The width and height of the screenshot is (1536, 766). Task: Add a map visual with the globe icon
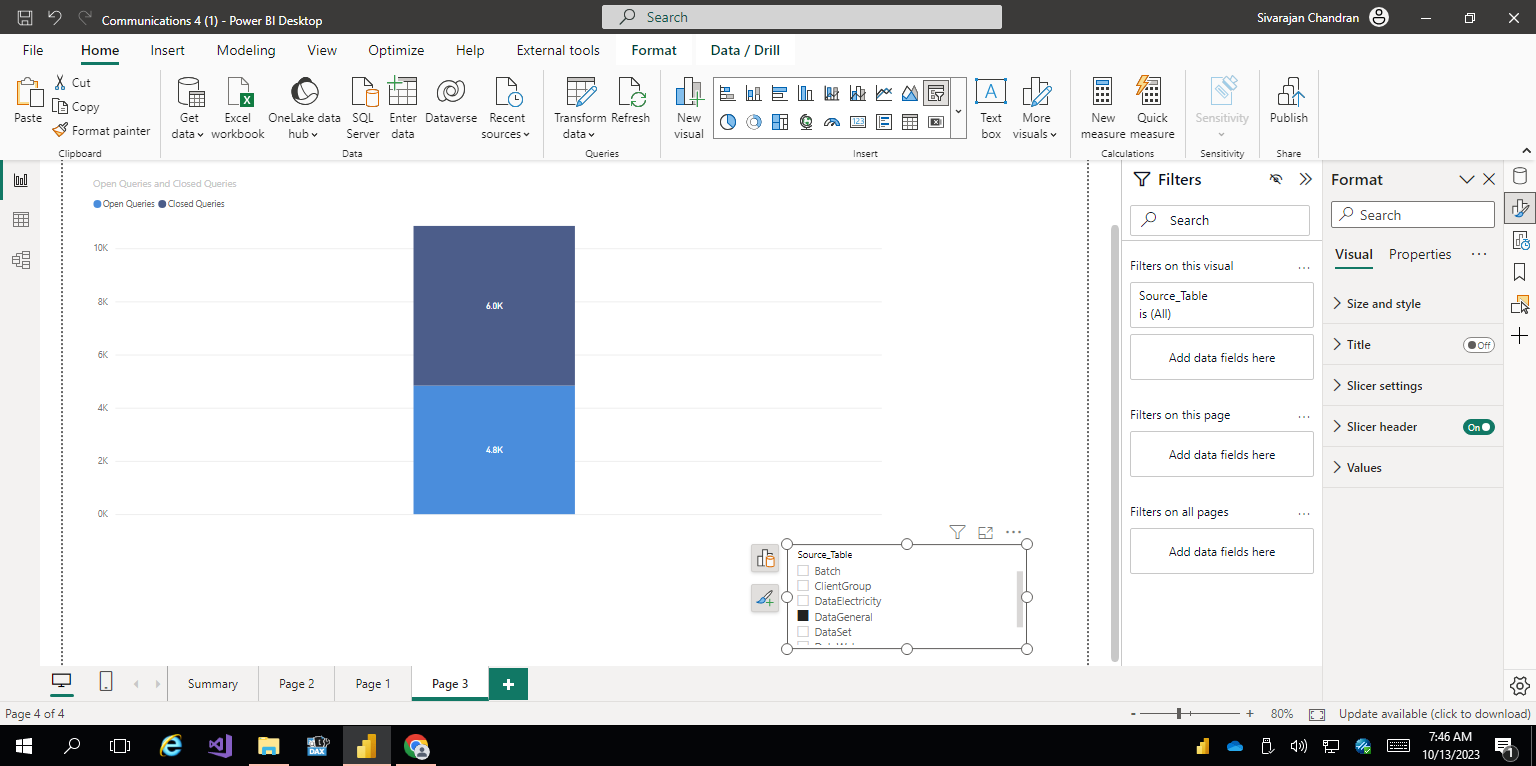coord(806,122)
